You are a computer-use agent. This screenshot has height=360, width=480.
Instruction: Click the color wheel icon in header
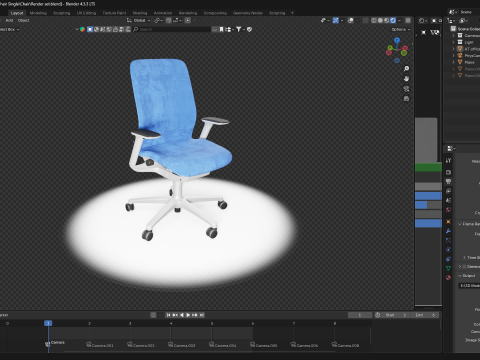[82, 29]
